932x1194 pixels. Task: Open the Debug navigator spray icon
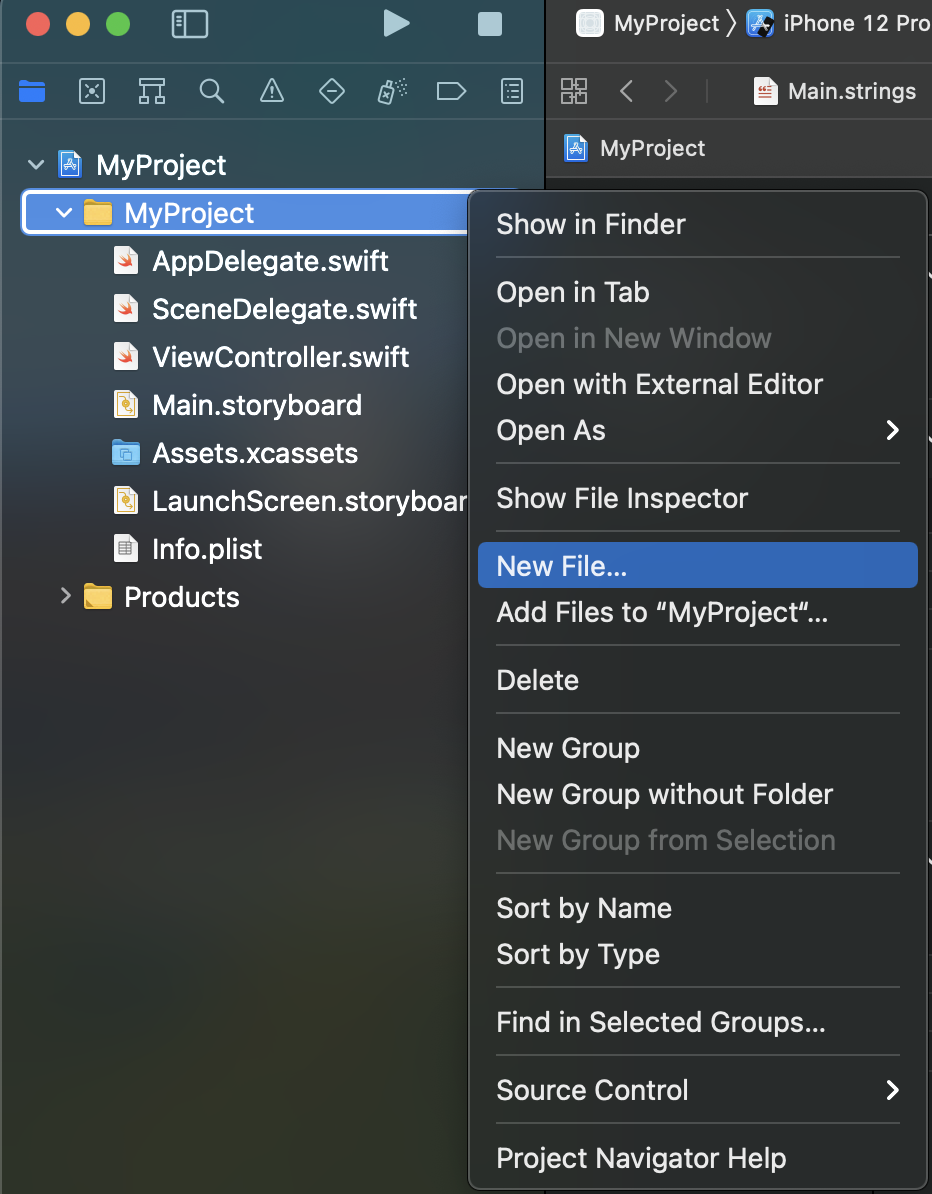coord(392,92)
